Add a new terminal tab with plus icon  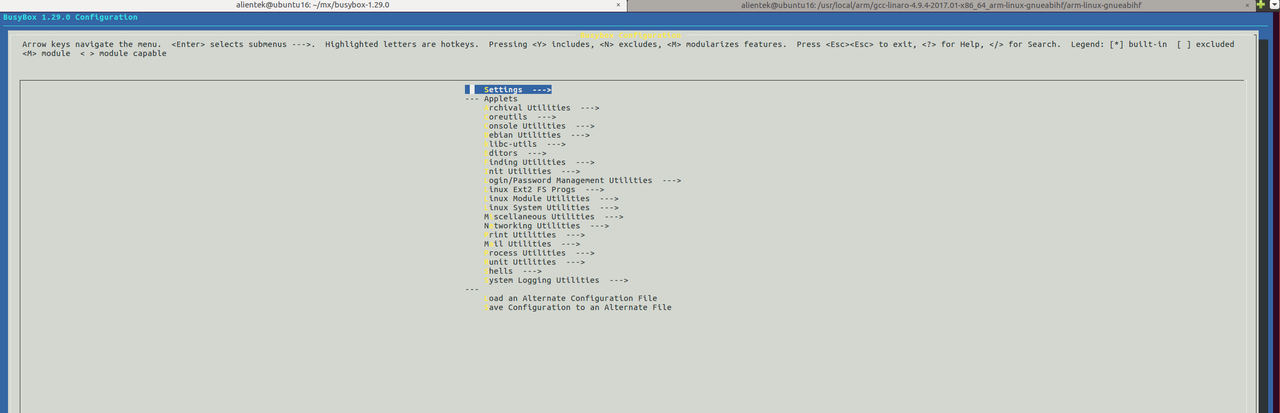[x=1260, y=5]
